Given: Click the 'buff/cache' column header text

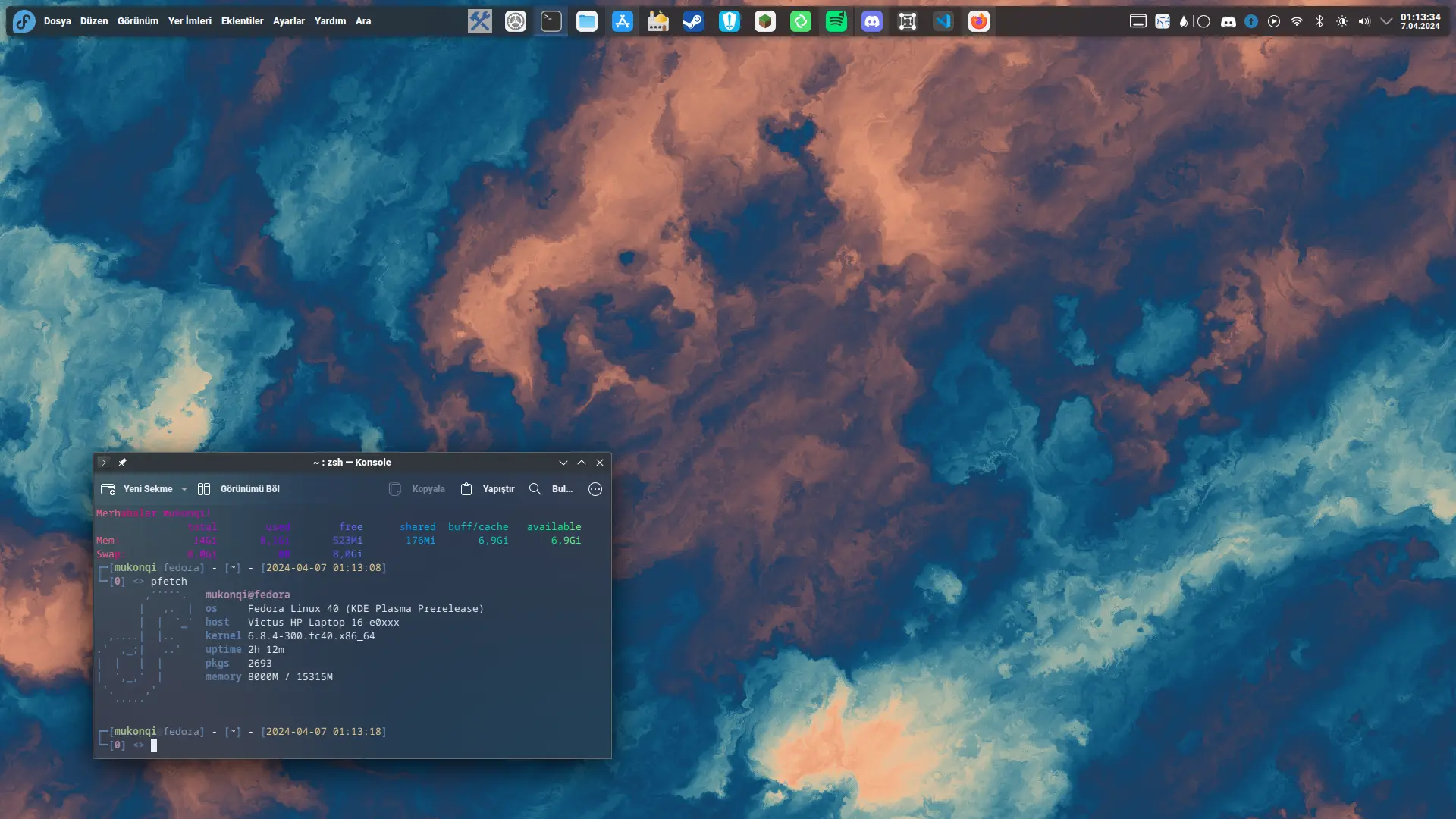Looking at the screenshot, I should tap(478, 527).
